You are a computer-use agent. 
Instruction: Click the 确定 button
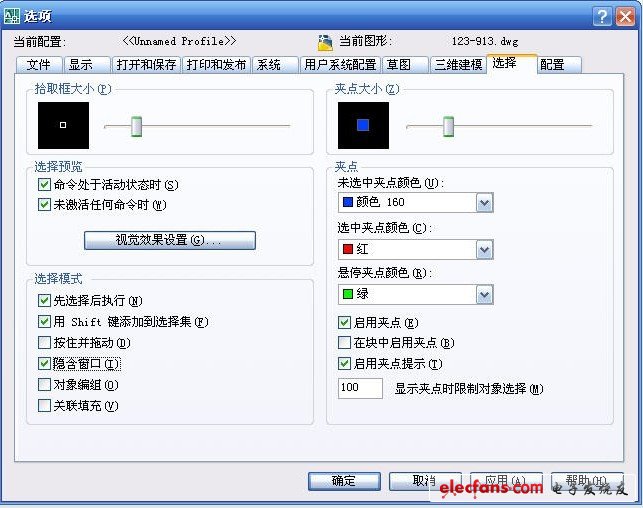344,481
